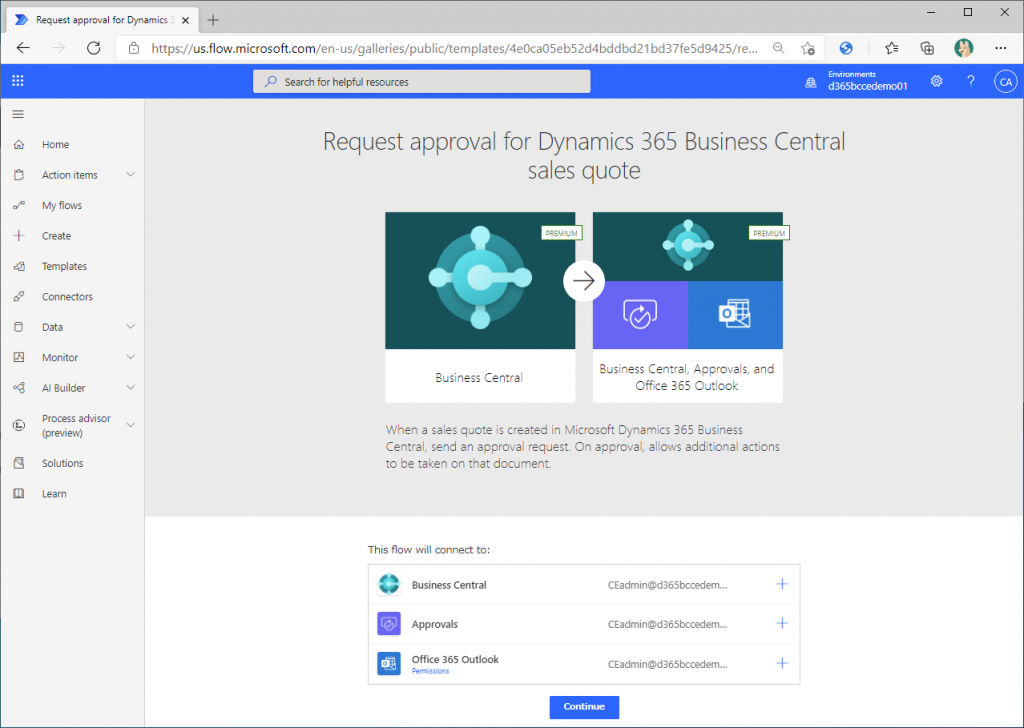Image resolution: width=1024 pixels, height=728 pixels.
Task: Click the browser extension globe icon
Action: tap(846, 48)
